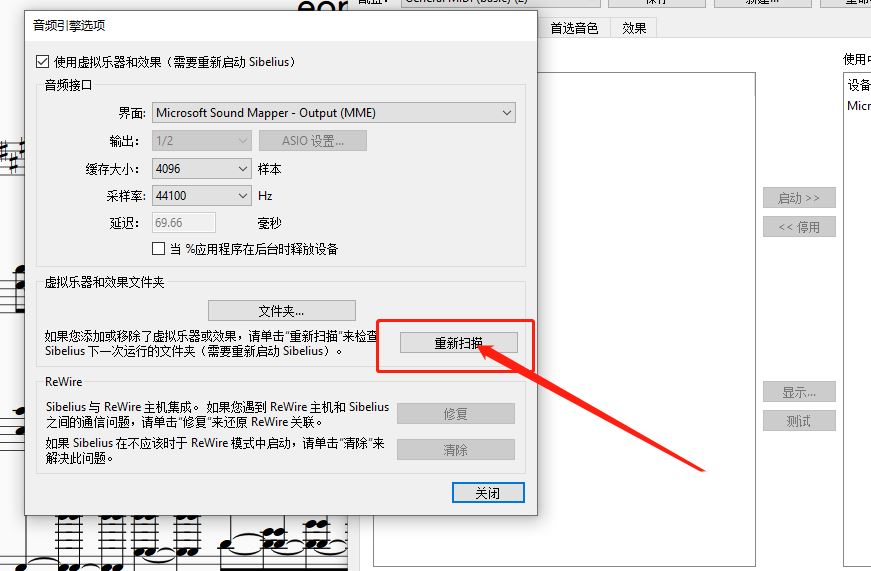This screenshot has height=571, width=871.
Task: Click the ReWire 修复 repair button
Action: [x=455, y=413]
